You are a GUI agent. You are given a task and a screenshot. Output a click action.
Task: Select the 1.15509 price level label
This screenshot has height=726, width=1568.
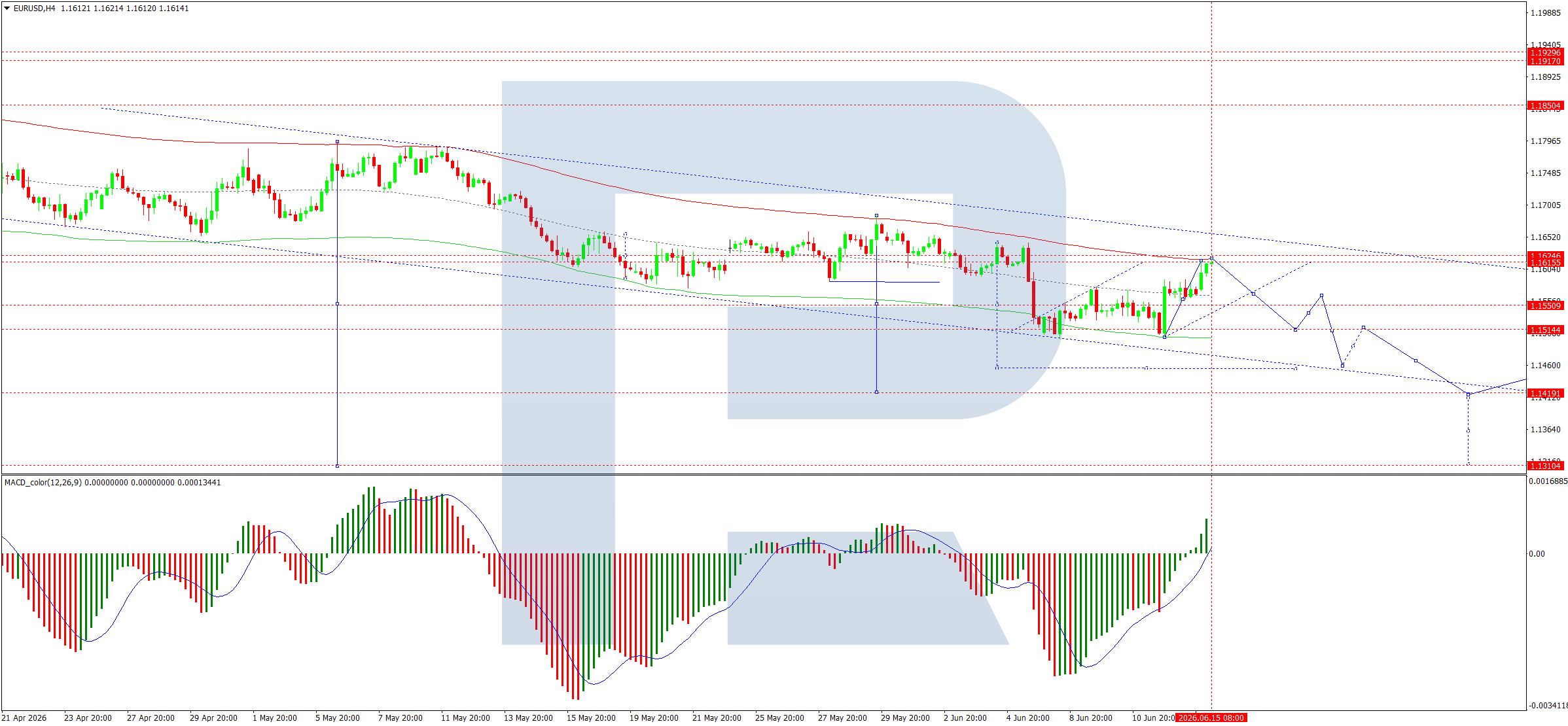pos(1545,305)
